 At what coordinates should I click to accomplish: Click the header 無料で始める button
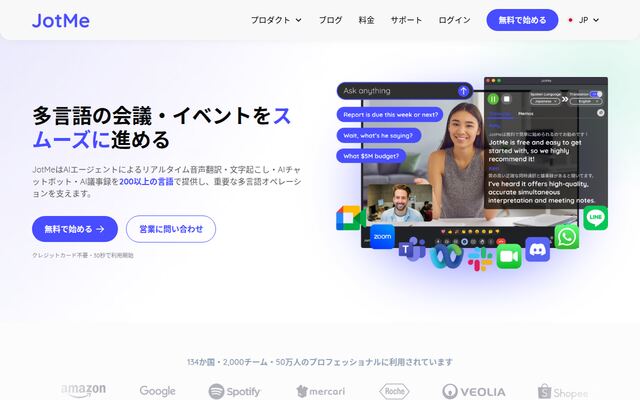pos(522,20)
